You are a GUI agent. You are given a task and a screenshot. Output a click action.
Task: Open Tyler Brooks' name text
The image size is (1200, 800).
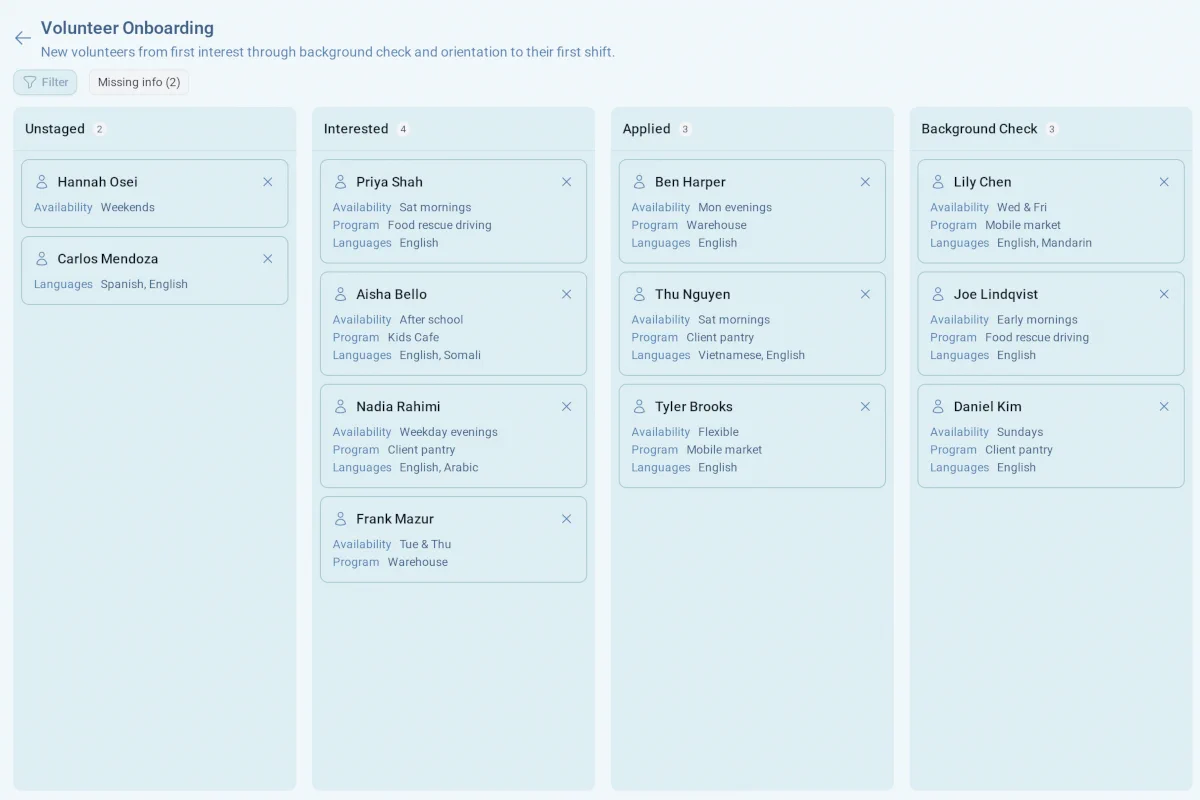pyautogui.click(x=694, y=407)
